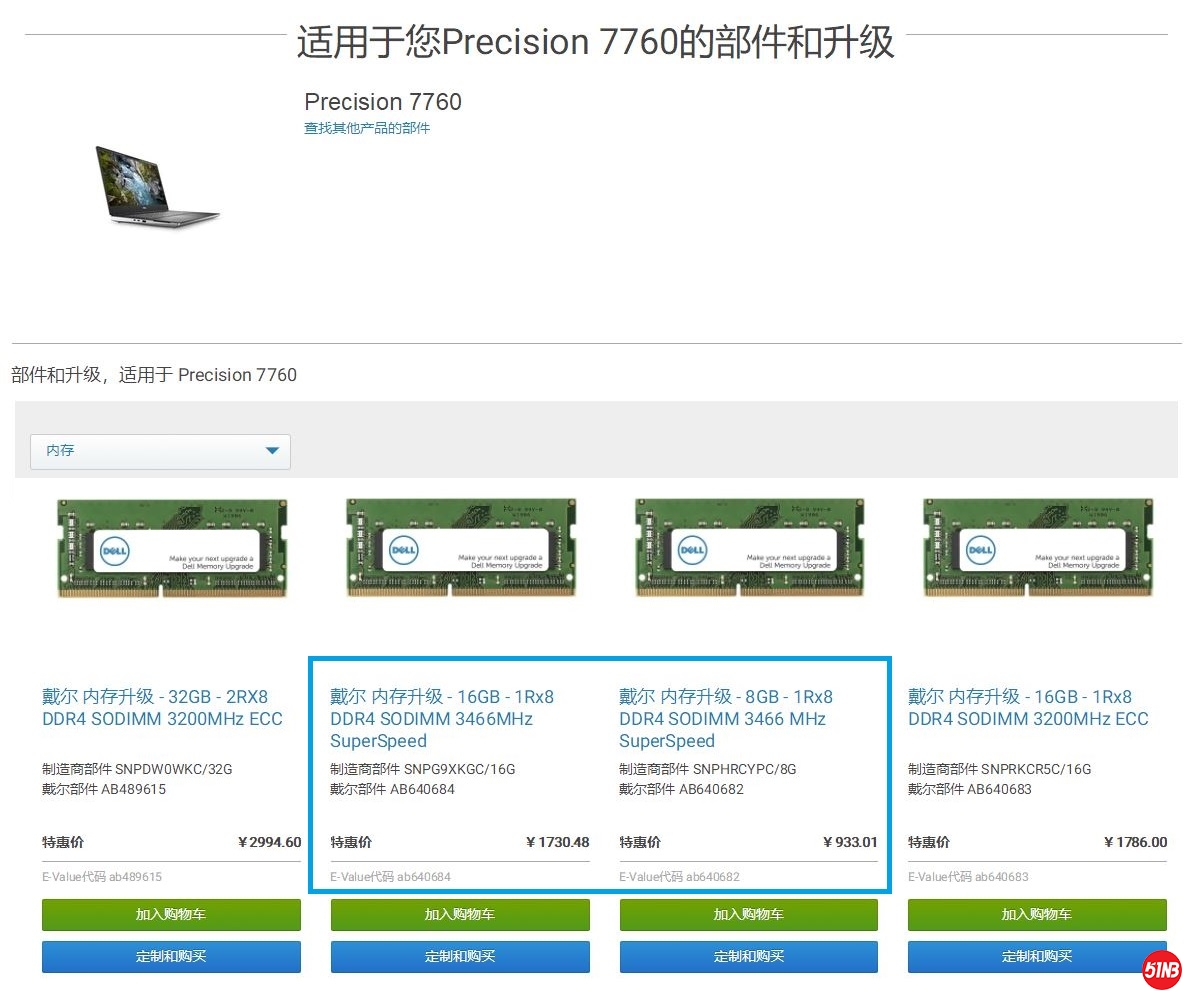The height and width of the screenshot is (1000, 1192).
Task: Click the price ¥933.01
Action: 850,842
